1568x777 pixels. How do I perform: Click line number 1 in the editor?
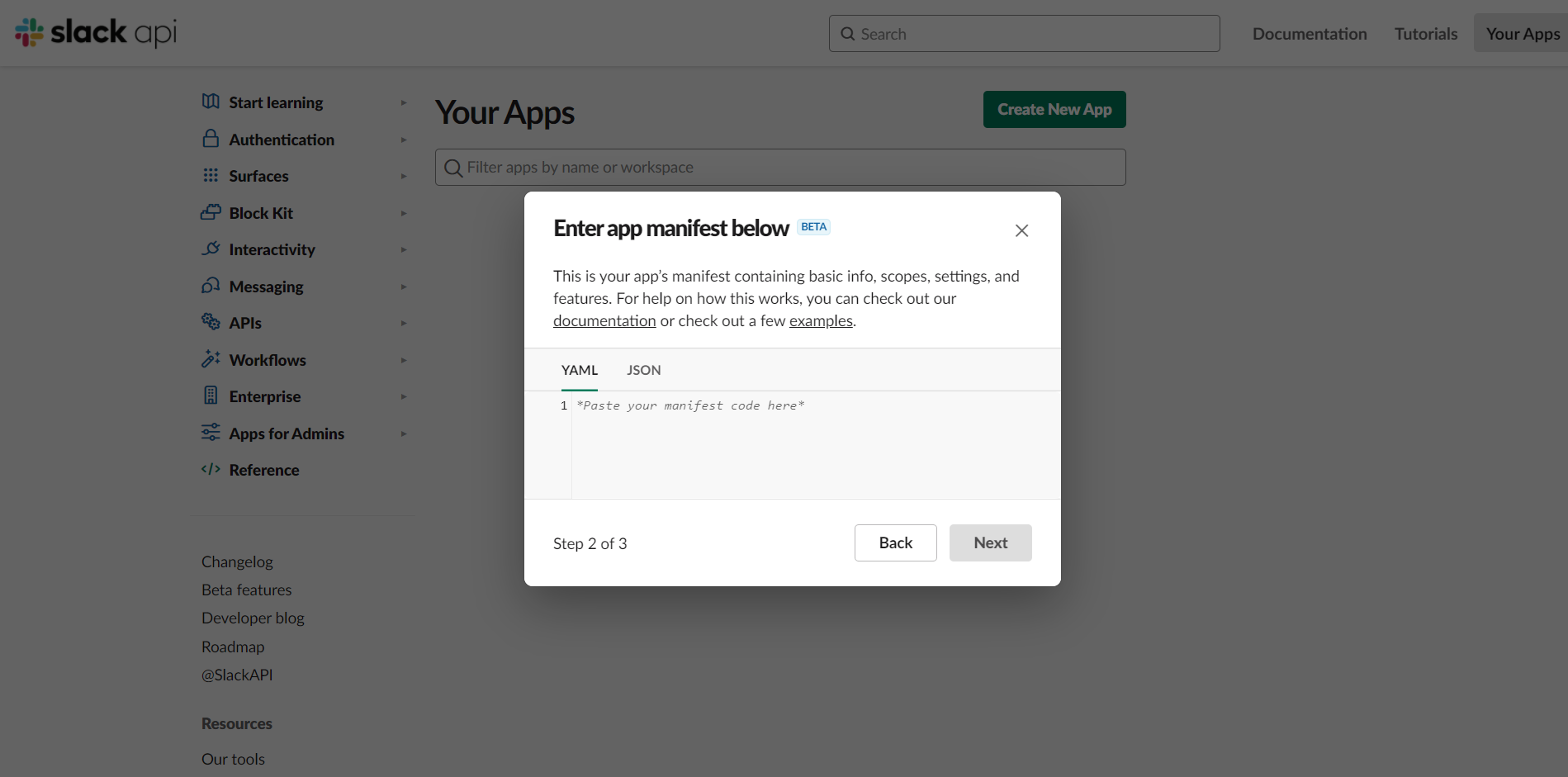pyautogui.click(x=564, y=405)
